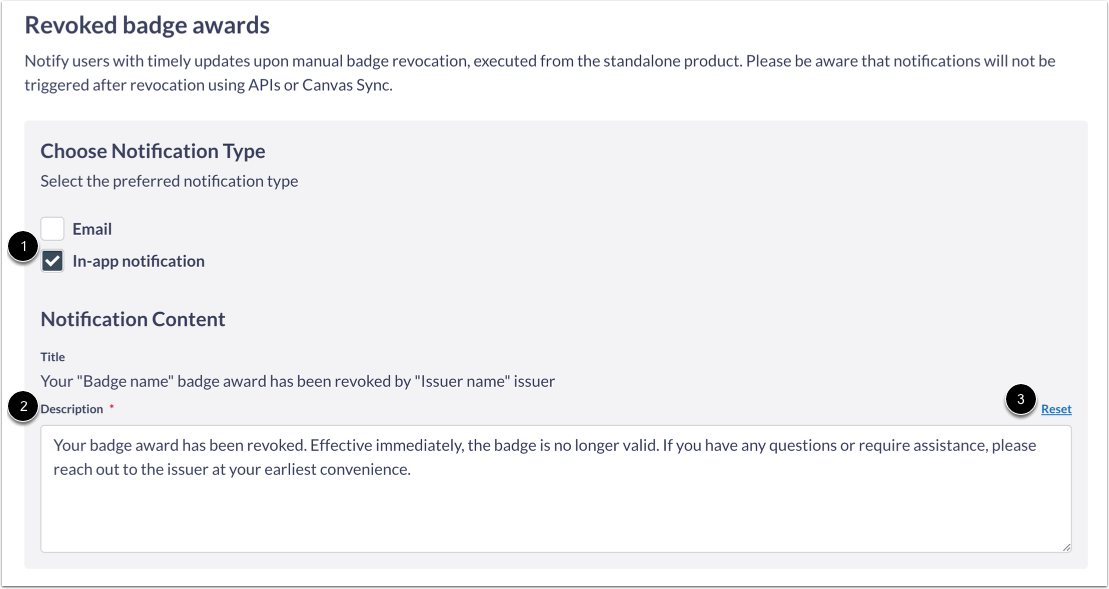
Task: Click the resize grip on the Description box
Action: pyautogui.click(x=1067, y=545)
